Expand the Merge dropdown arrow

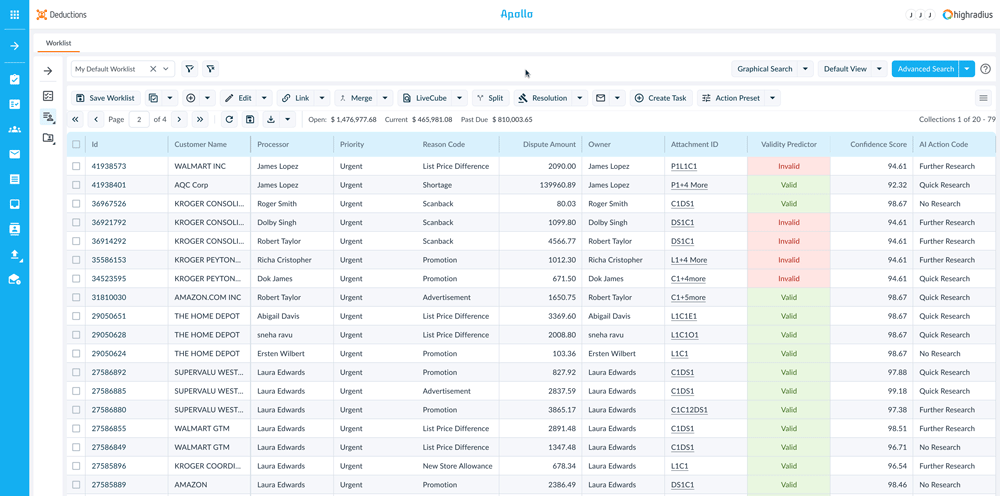[x=385, y=98]
